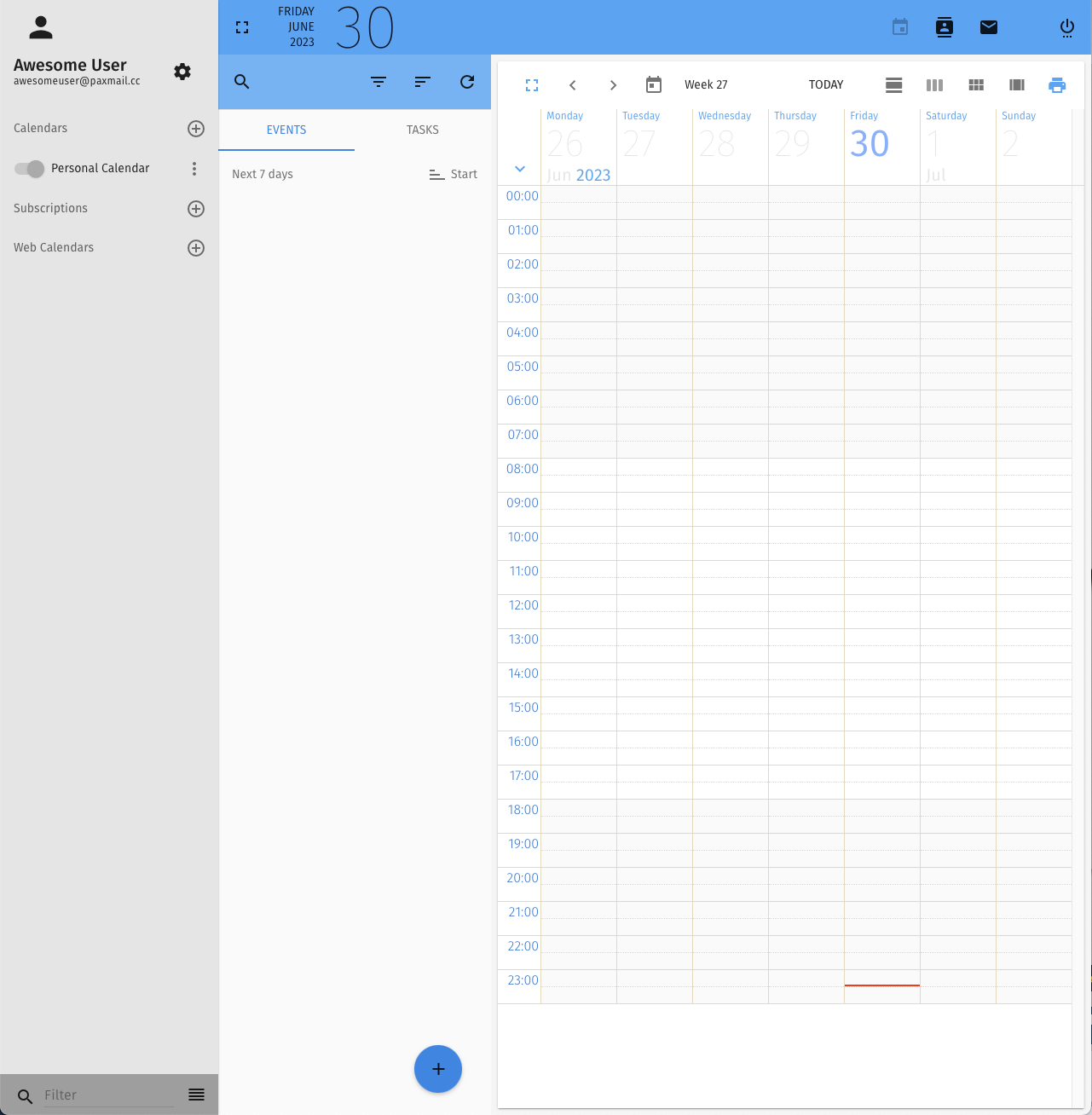
Task: Click the TODAY button
Action: tap(826, 84)
